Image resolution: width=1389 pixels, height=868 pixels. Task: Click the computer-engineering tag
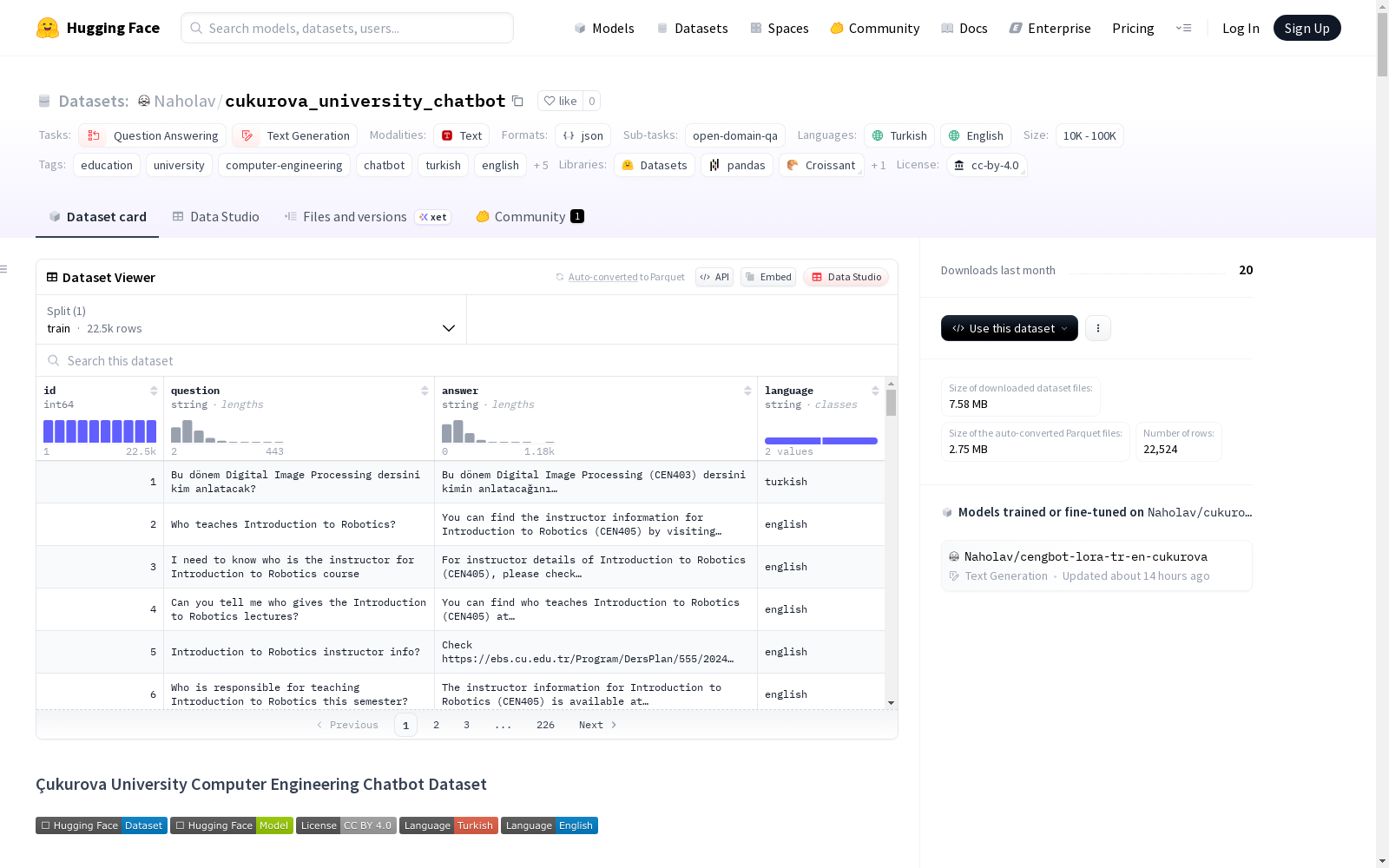(x=284, y=165)
